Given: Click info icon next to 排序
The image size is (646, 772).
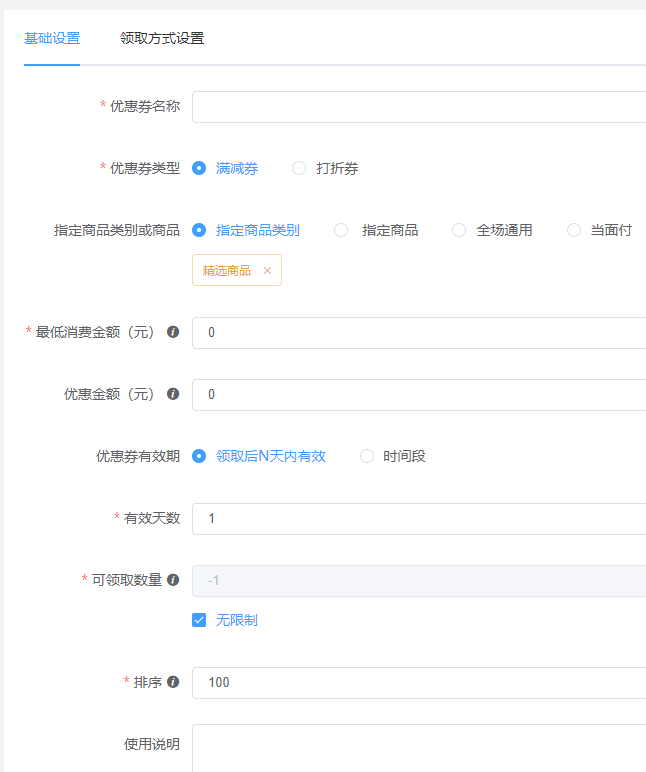Looking at the screenshot, I should (x=173, y=682).
